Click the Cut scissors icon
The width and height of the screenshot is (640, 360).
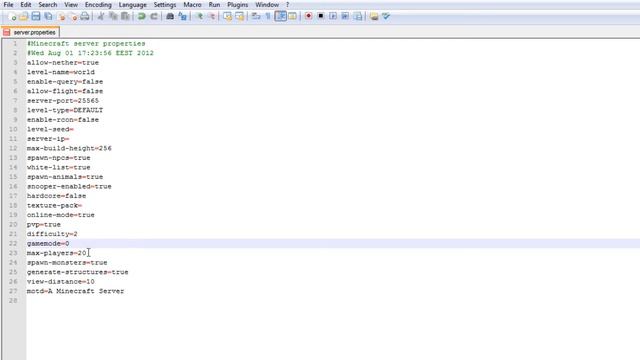100,16
